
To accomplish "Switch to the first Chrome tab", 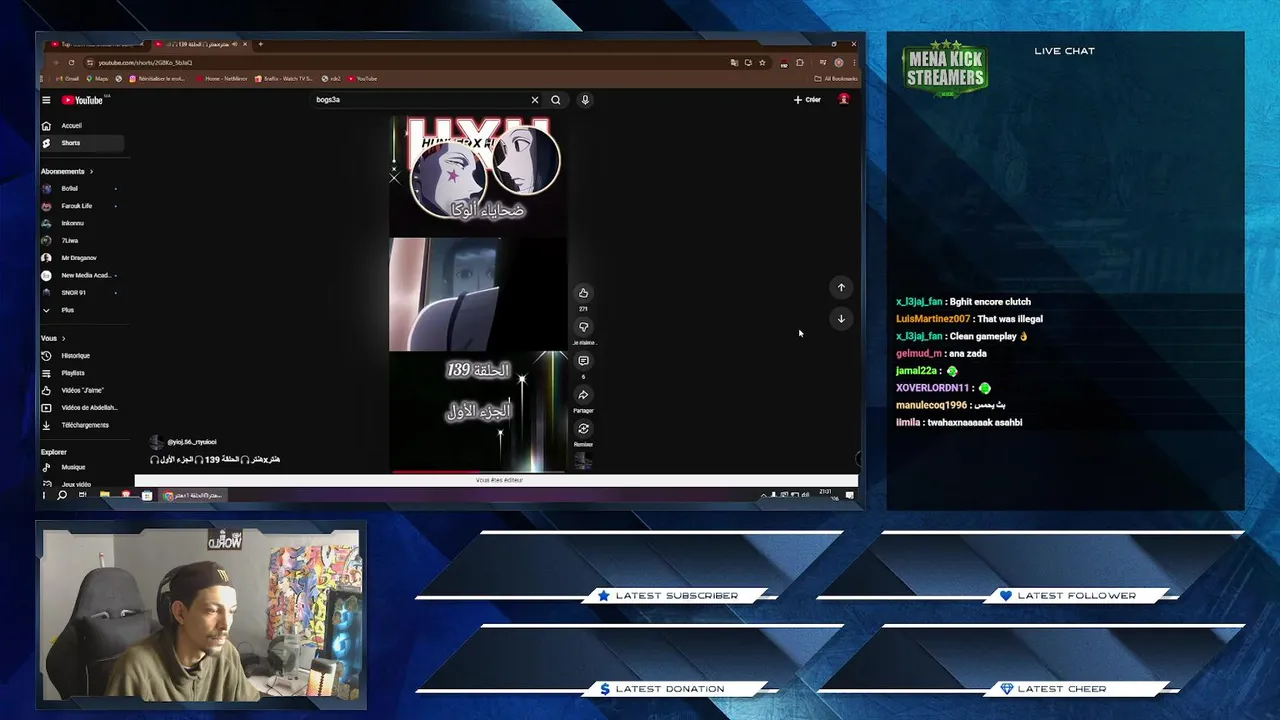I will point(95,44).
